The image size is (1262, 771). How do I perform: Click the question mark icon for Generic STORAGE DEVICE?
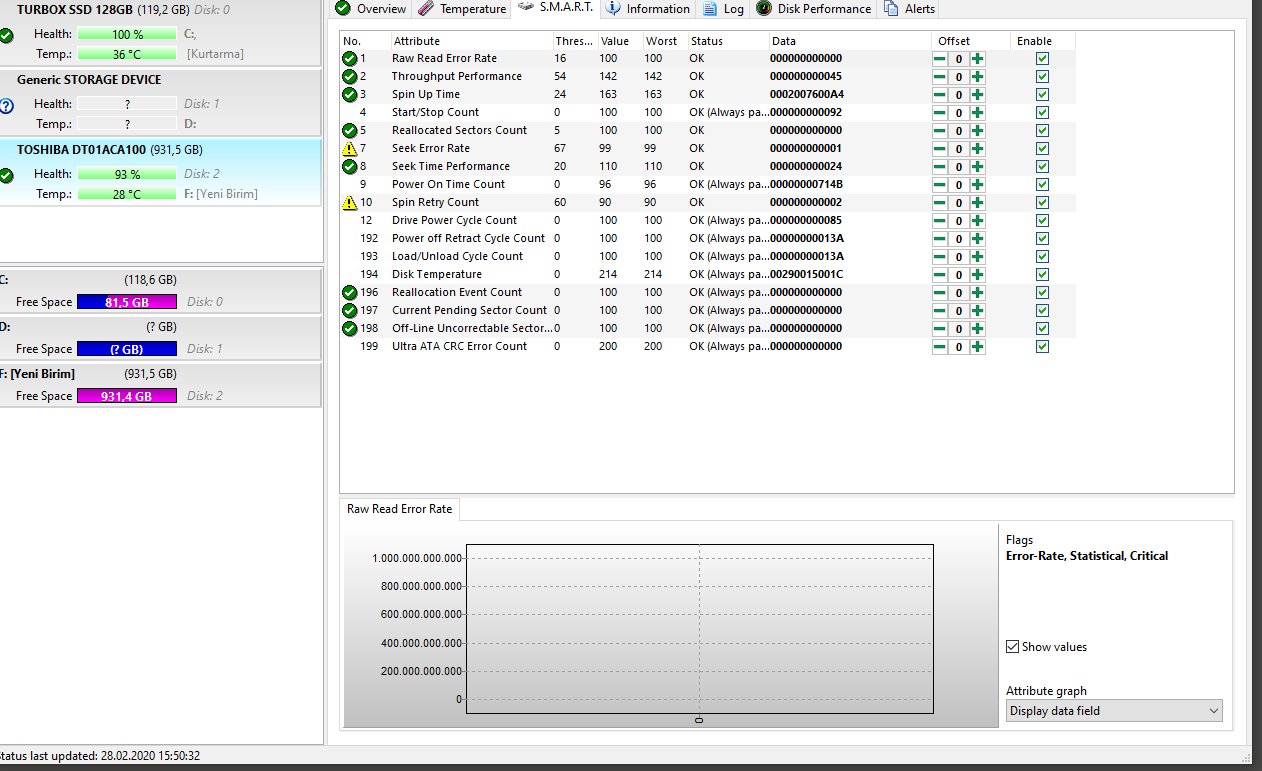pos(7,105)
